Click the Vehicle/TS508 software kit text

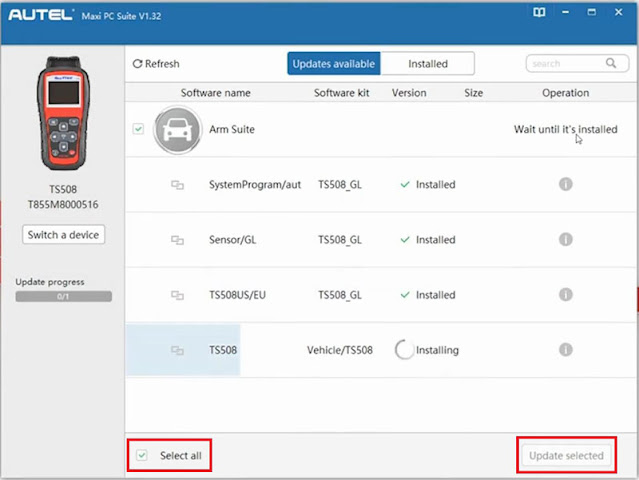[x=339, y=350]
